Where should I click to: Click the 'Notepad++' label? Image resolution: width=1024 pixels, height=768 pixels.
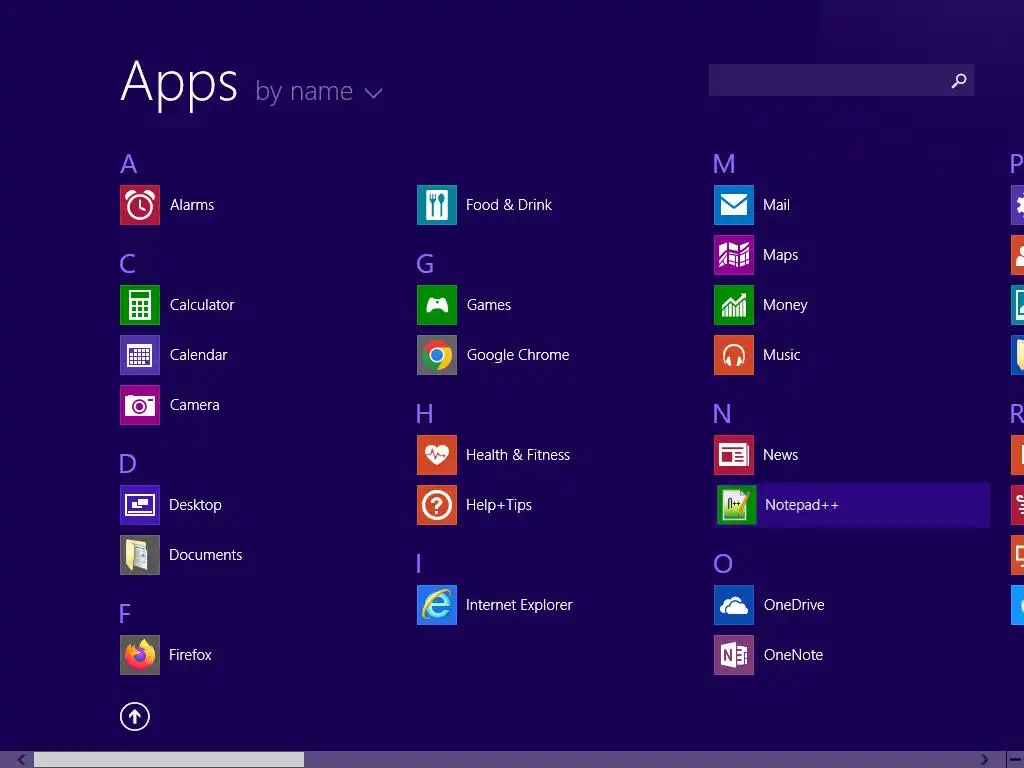pos(802,505)
